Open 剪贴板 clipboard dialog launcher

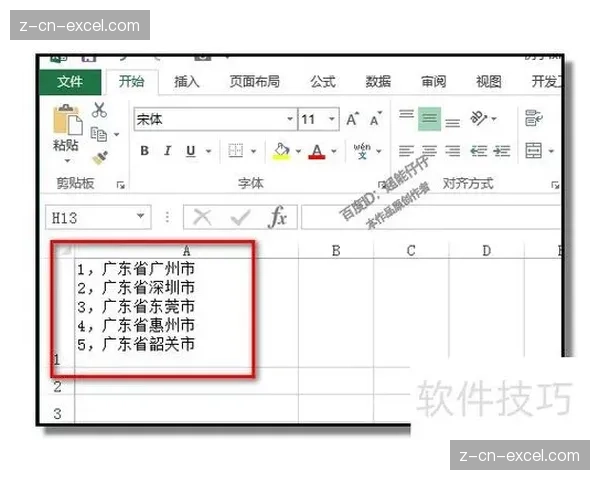click(x=121, y=185)
